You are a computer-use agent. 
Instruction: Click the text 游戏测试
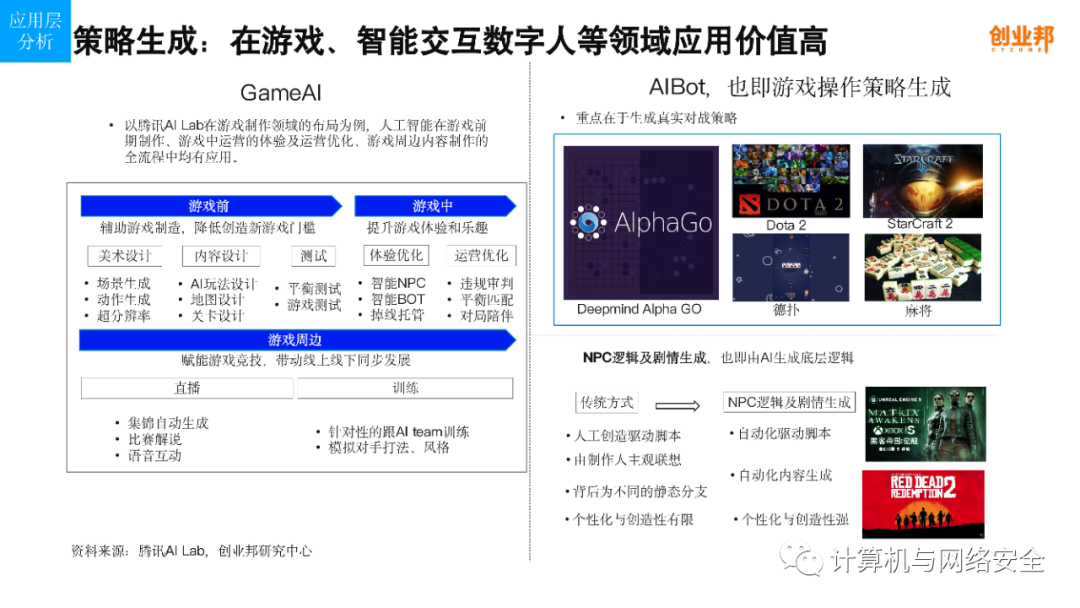314,305
